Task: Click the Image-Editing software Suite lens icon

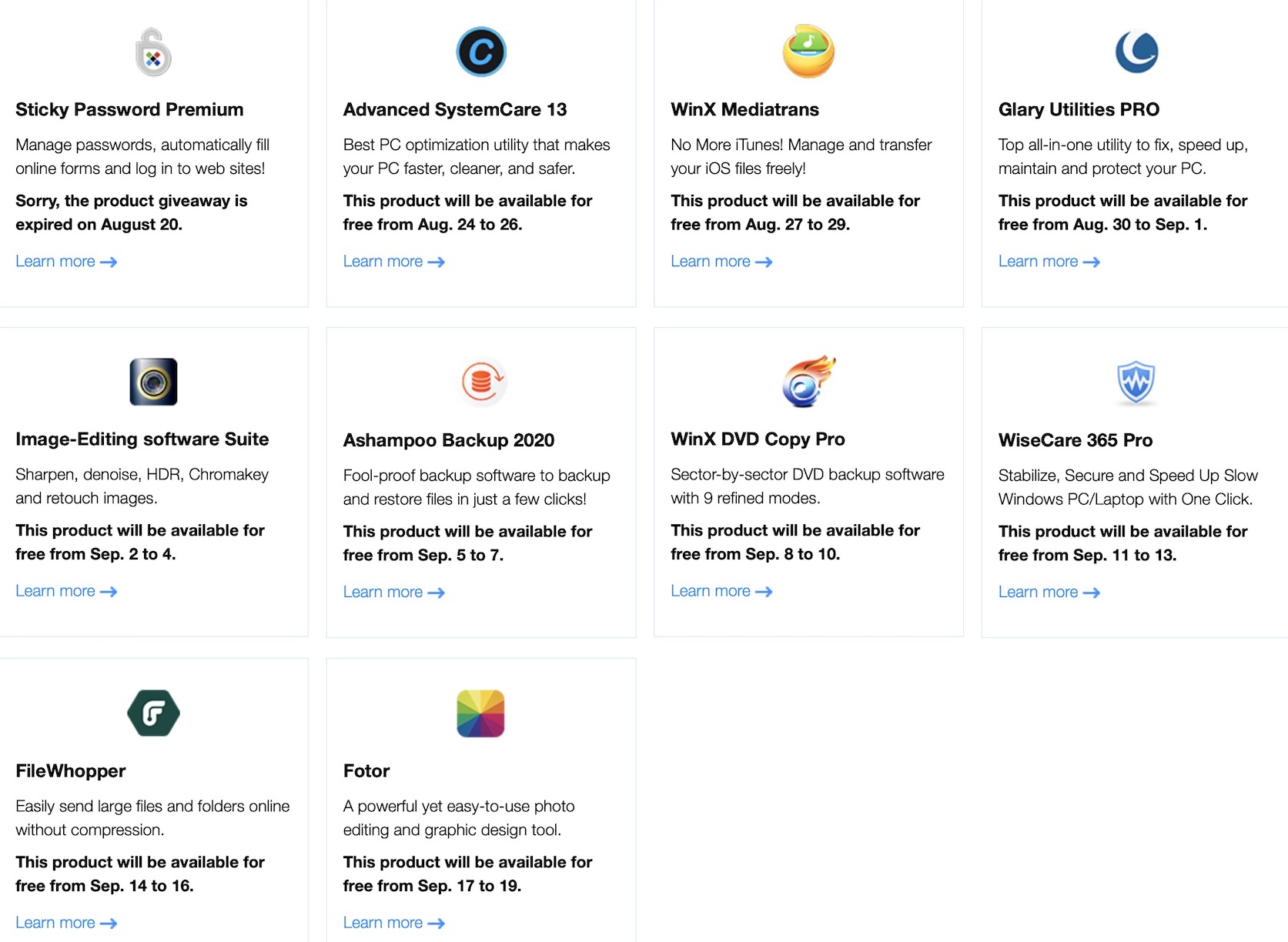Action: [x=153, y=382]
